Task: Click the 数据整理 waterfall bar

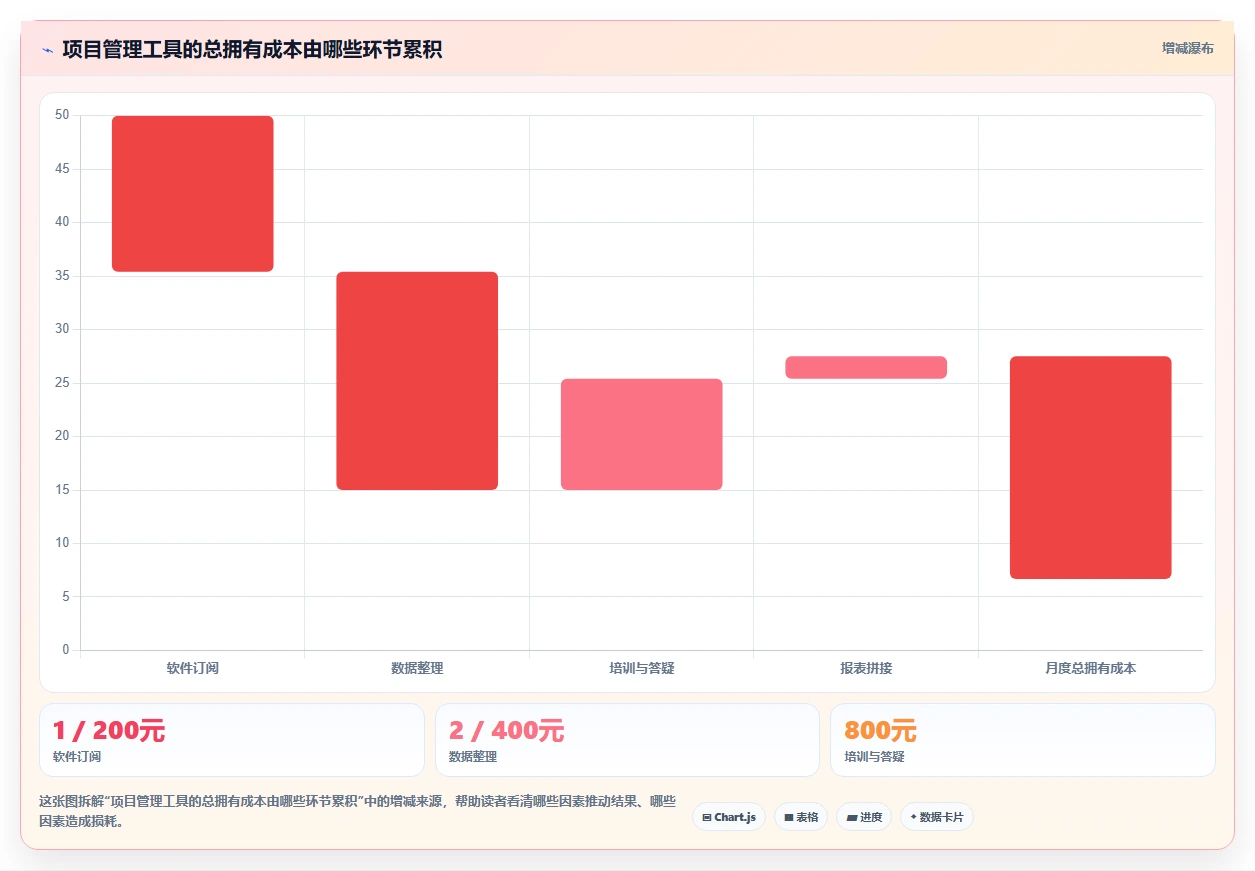Action: (417, 381)
